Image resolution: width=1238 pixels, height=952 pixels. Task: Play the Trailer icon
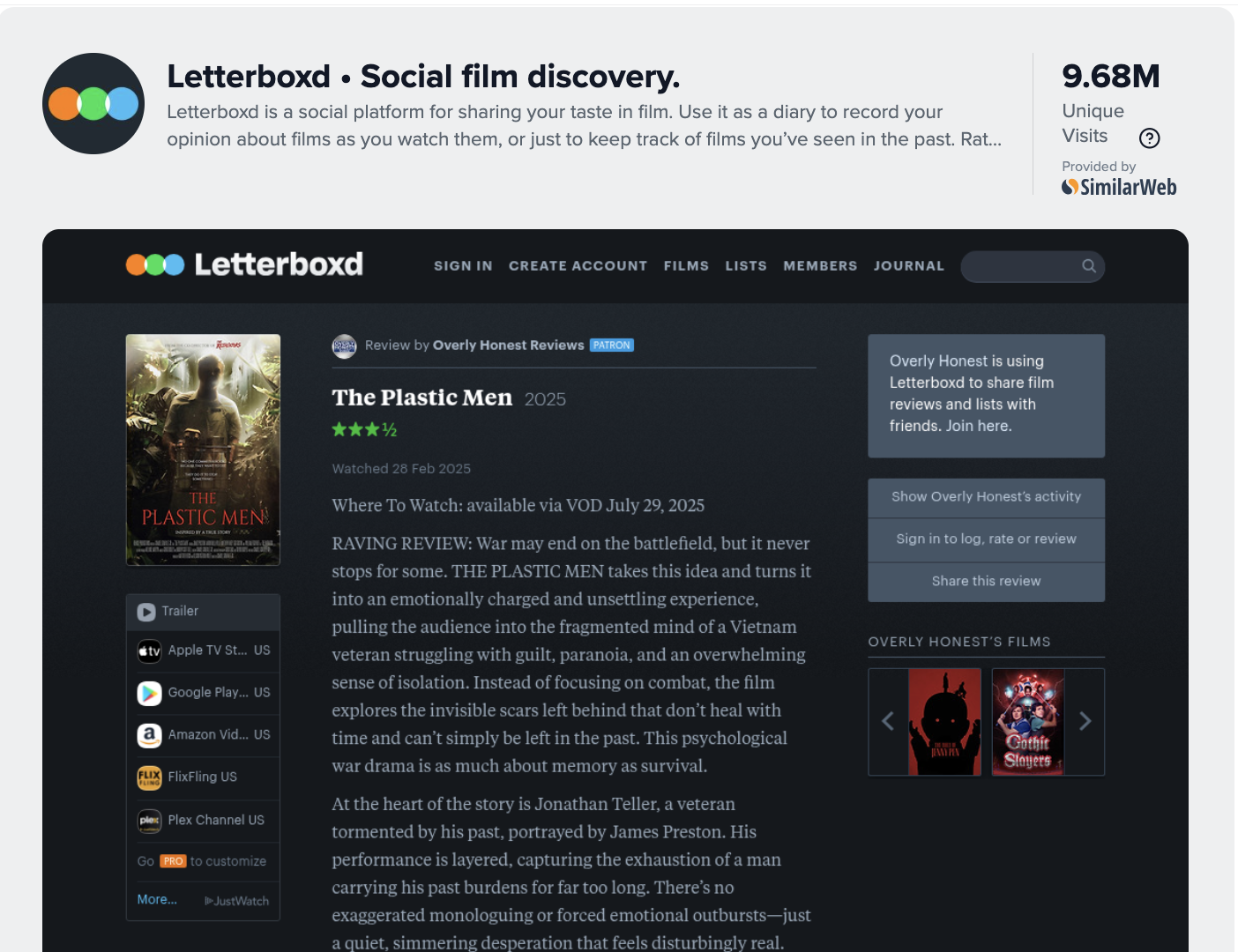coord(146,612)
